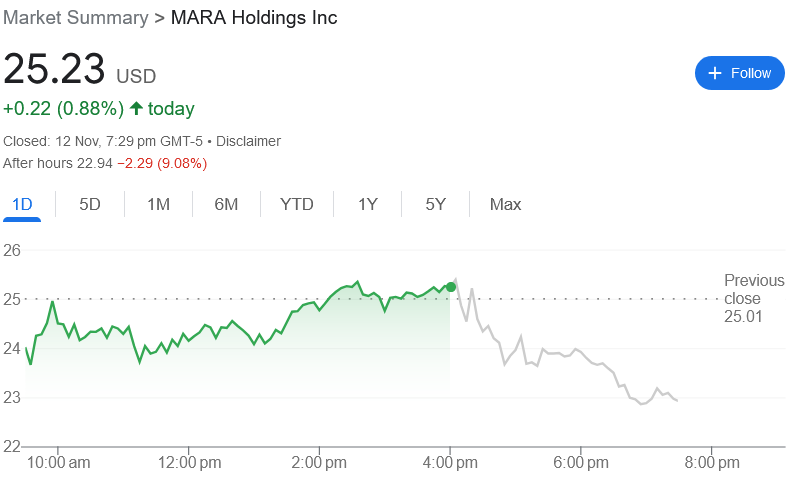801x482 pixels.
Task: Click the green current-price dot on chart
Action: point(451,287)
